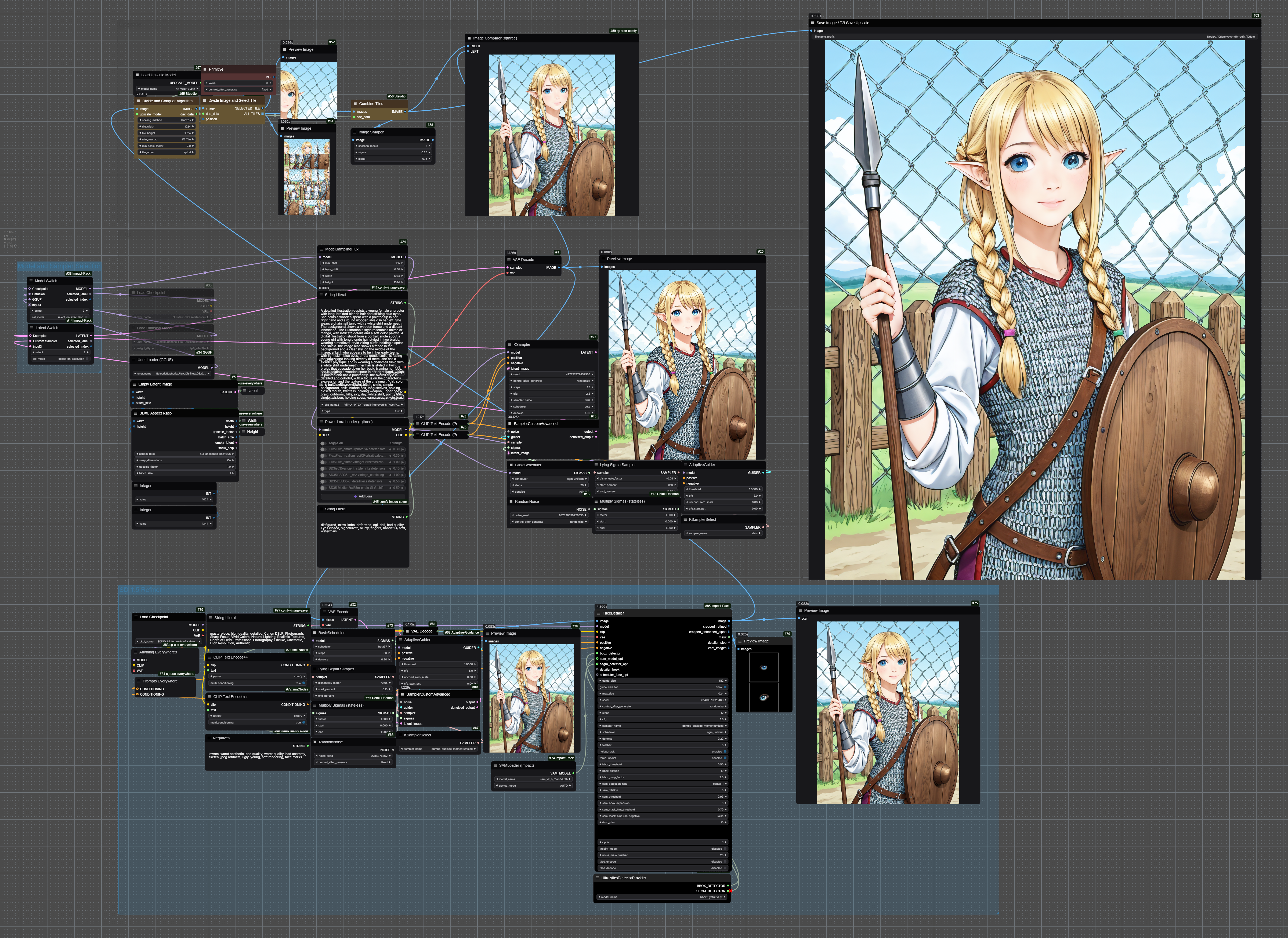Toggle the sd35-ancient_style_v1 lora switch
This screenshot has height=938, width=1288.
point(323,468)
